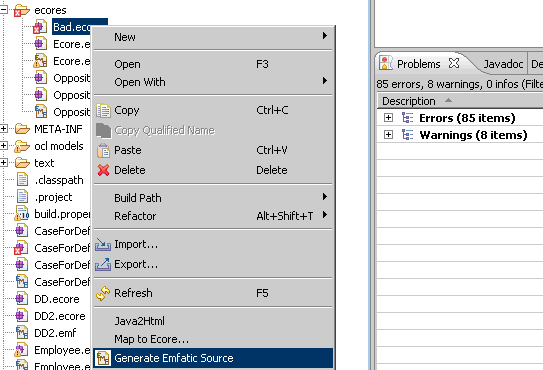Select the DD2.ecore file
The width and height of the screenshot is (543, 370).
(x=60, y=316)
